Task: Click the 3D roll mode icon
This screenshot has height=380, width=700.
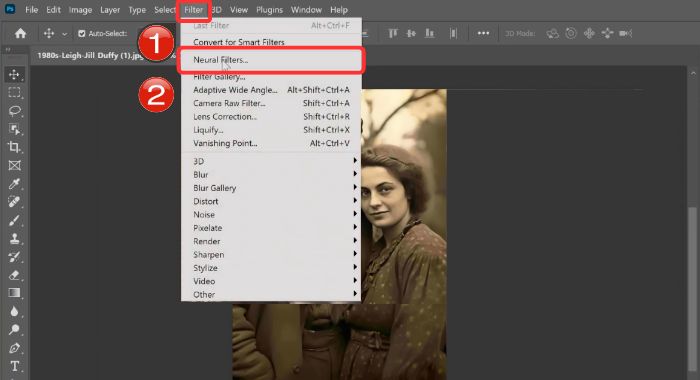Action: tap(571, 33)
